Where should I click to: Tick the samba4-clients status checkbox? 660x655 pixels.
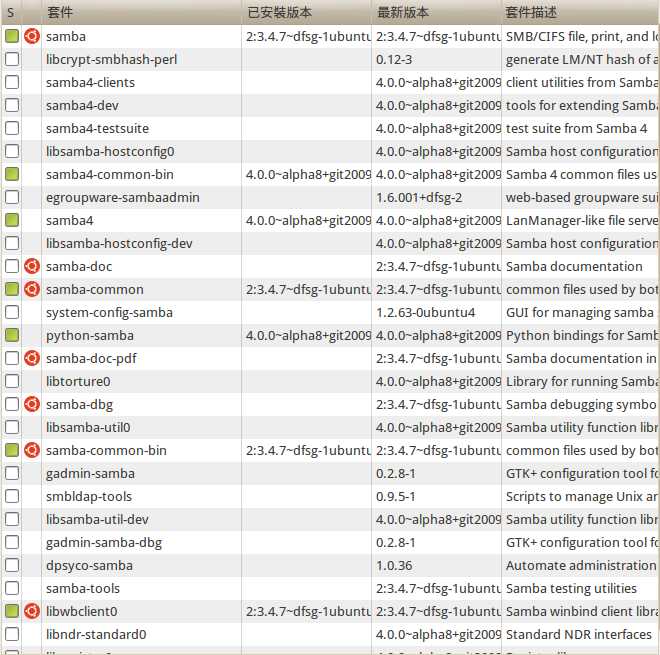[12, 82]
